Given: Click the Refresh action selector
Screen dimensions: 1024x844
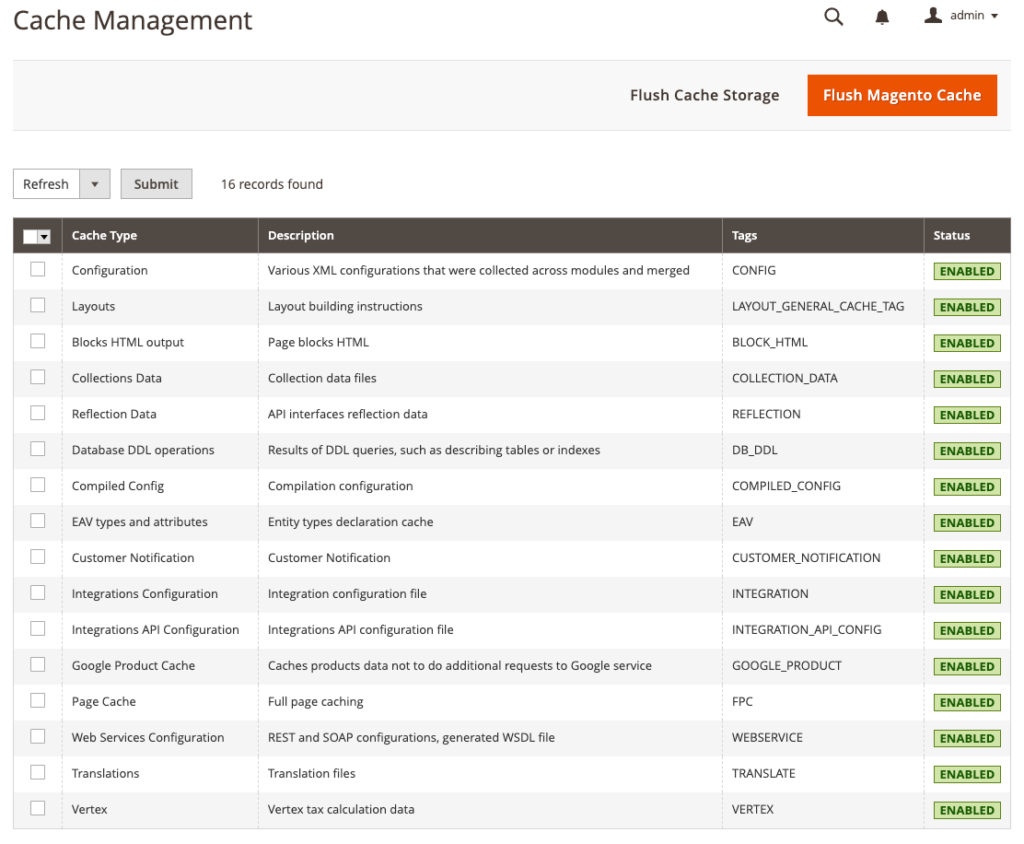Looking at the screenshot, I should click(x=46, y=183).
